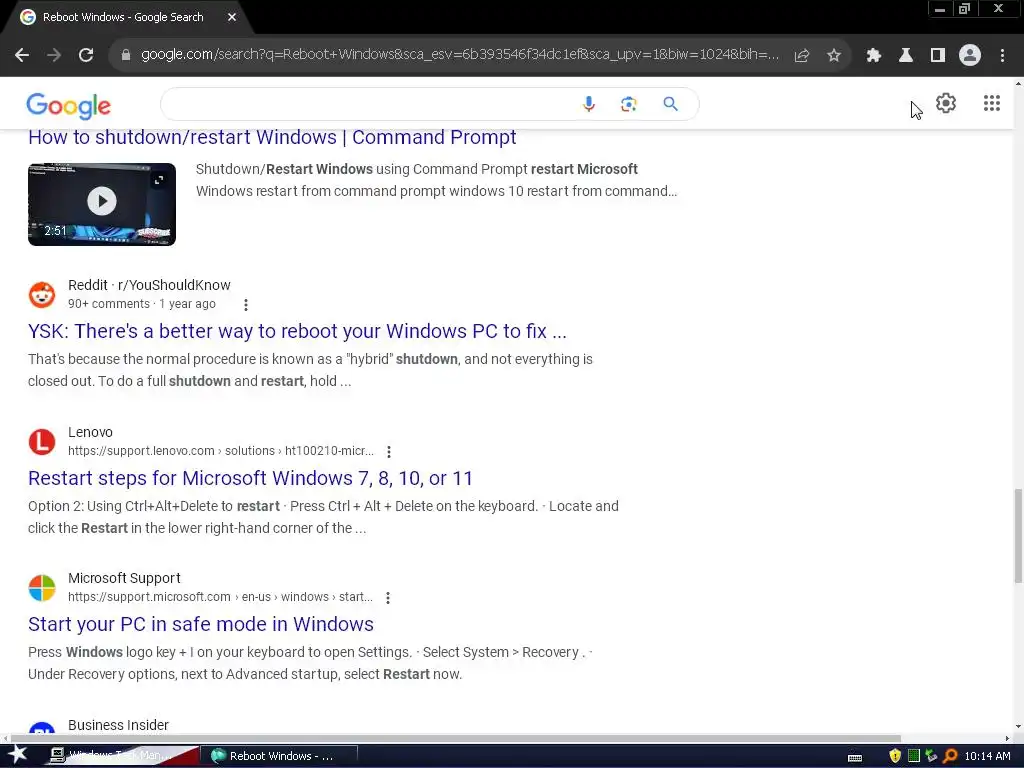Viewport: 1024px width, 768px height.
Task: Open Chrome three-dot menu
Action: coord(1002,56)
